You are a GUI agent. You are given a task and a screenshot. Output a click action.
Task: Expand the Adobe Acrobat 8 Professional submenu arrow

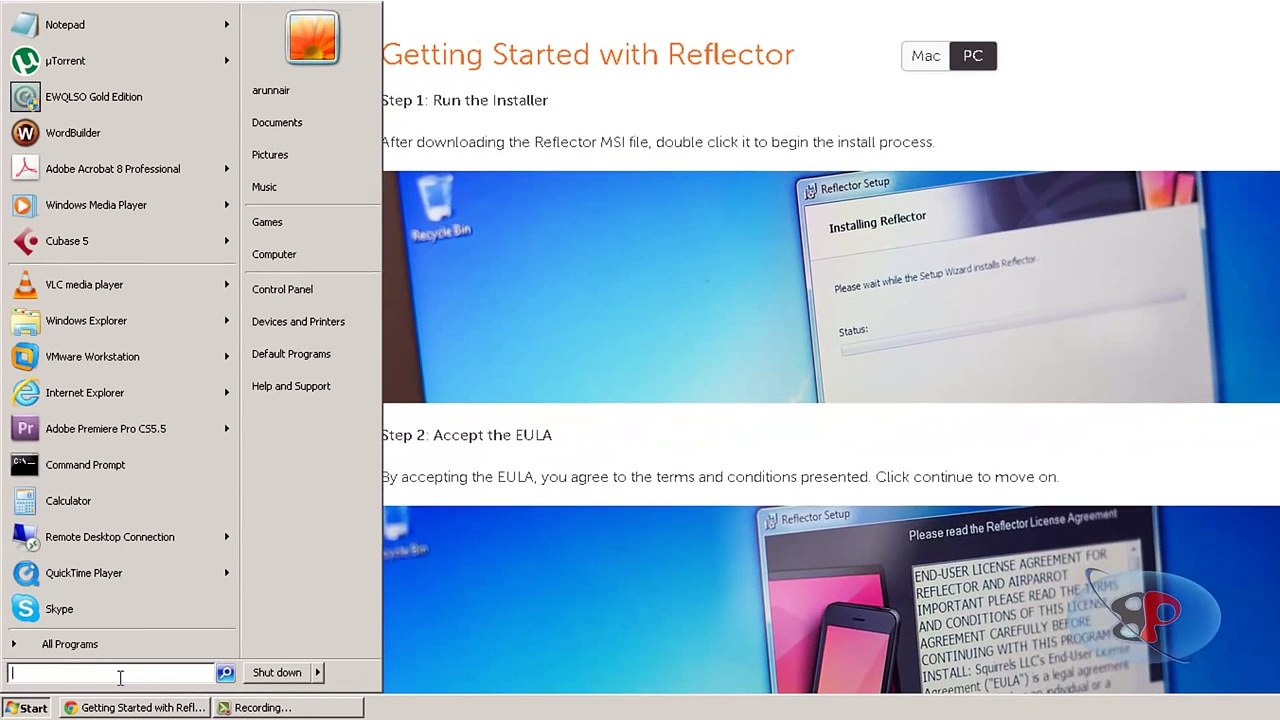click(226, 169)
